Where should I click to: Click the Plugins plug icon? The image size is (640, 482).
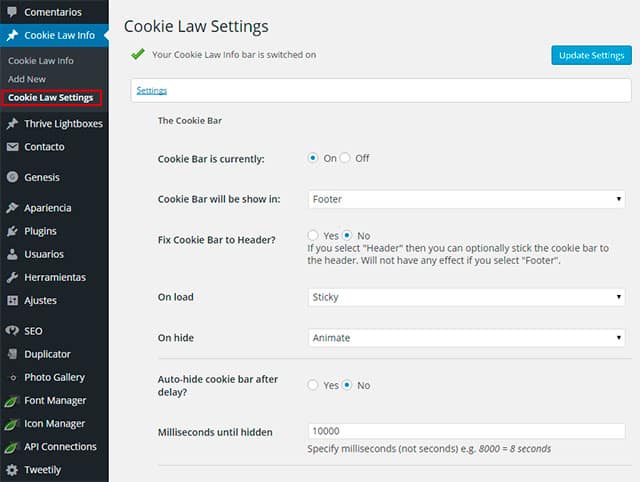[12, 232]
